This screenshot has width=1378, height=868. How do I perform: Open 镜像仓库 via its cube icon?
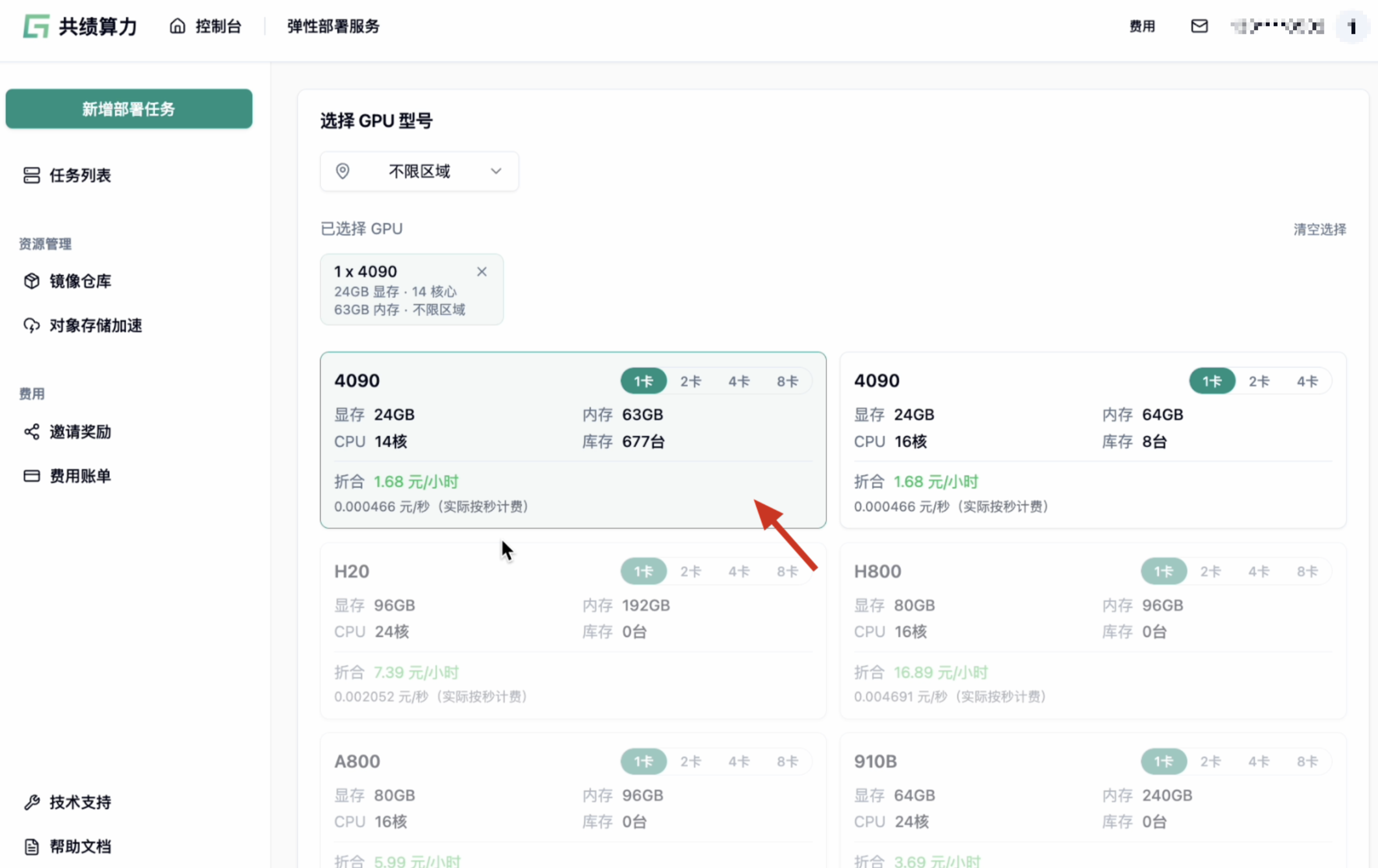[31, 281]
